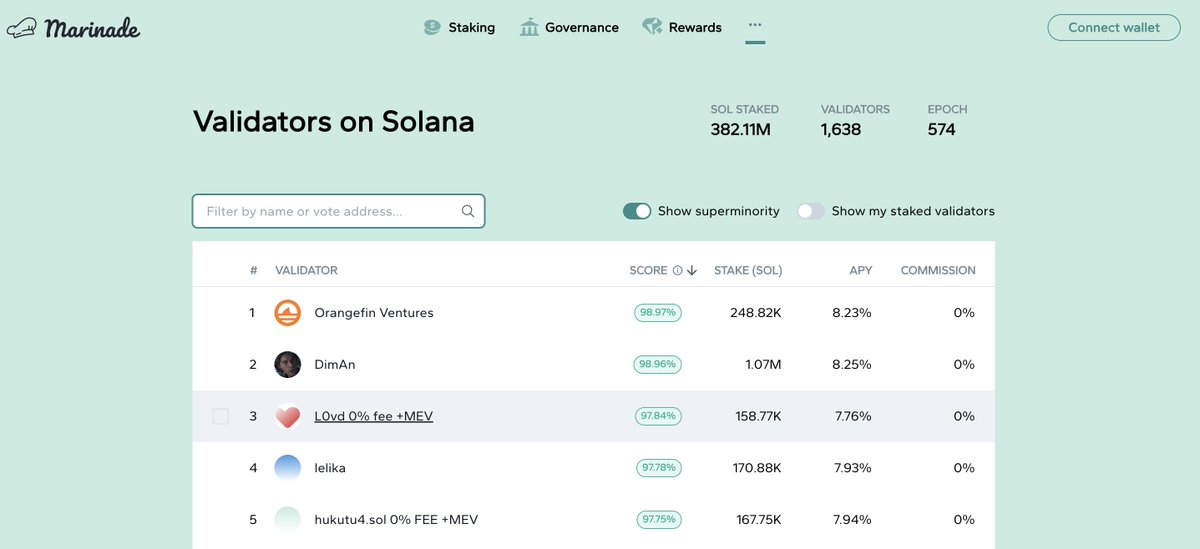Click stake value 1.07M
Image resolution: width=1200 pixels, height=549 pixels.
coord(762,365)
